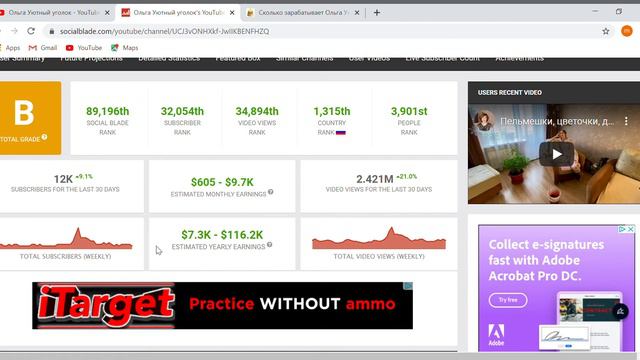The height and width of the screenshot is (360, 640).
Task: Click 2.421M video views value
Action: (375, 179)
